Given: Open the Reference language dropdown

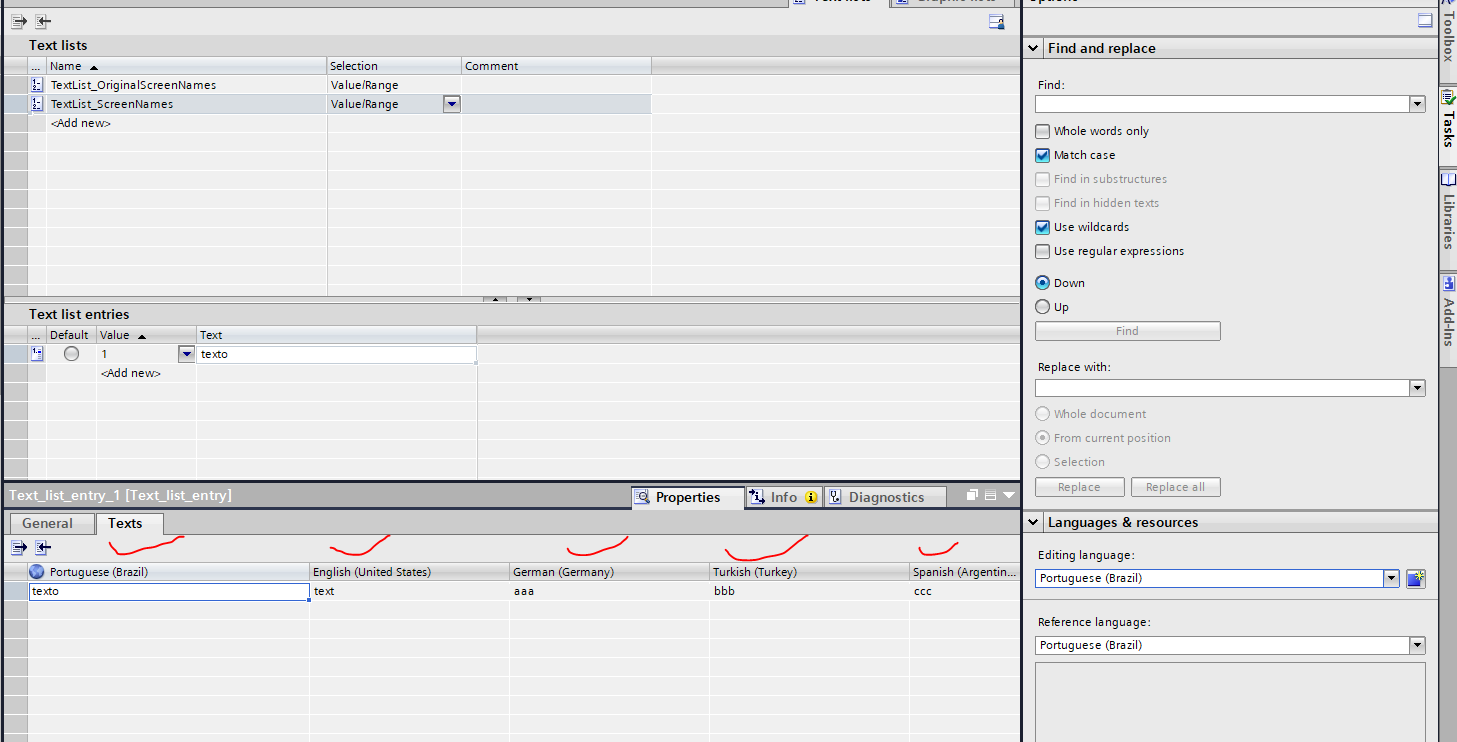Looking at the screenshot, I should [1417, 645].
